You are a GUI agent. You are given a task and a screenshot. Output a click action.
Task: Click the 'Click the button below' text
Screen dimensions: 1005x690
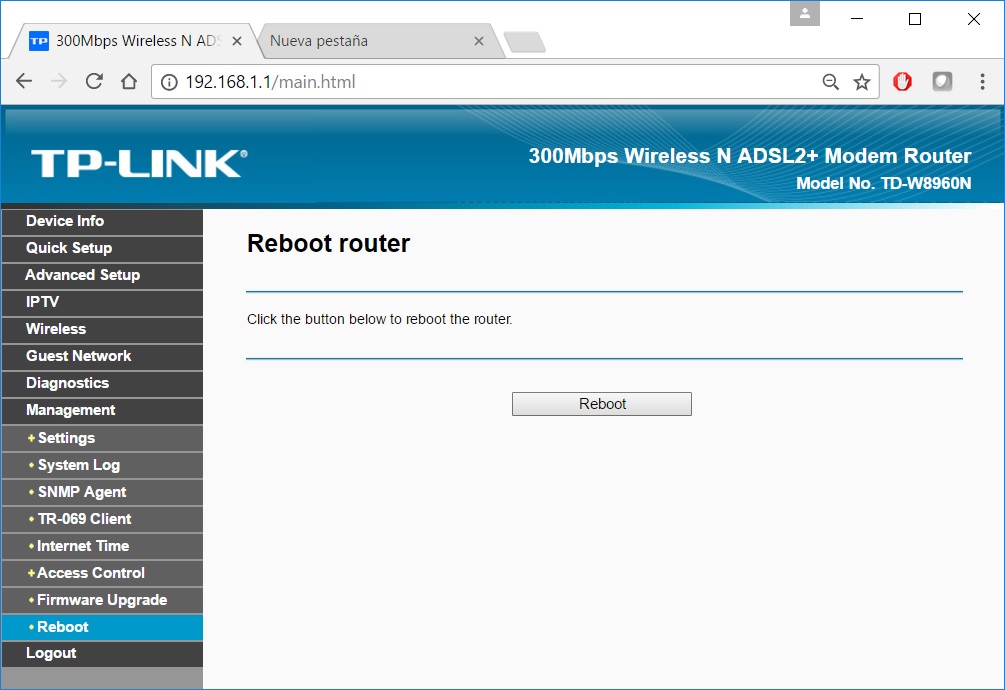pos(379,319)
